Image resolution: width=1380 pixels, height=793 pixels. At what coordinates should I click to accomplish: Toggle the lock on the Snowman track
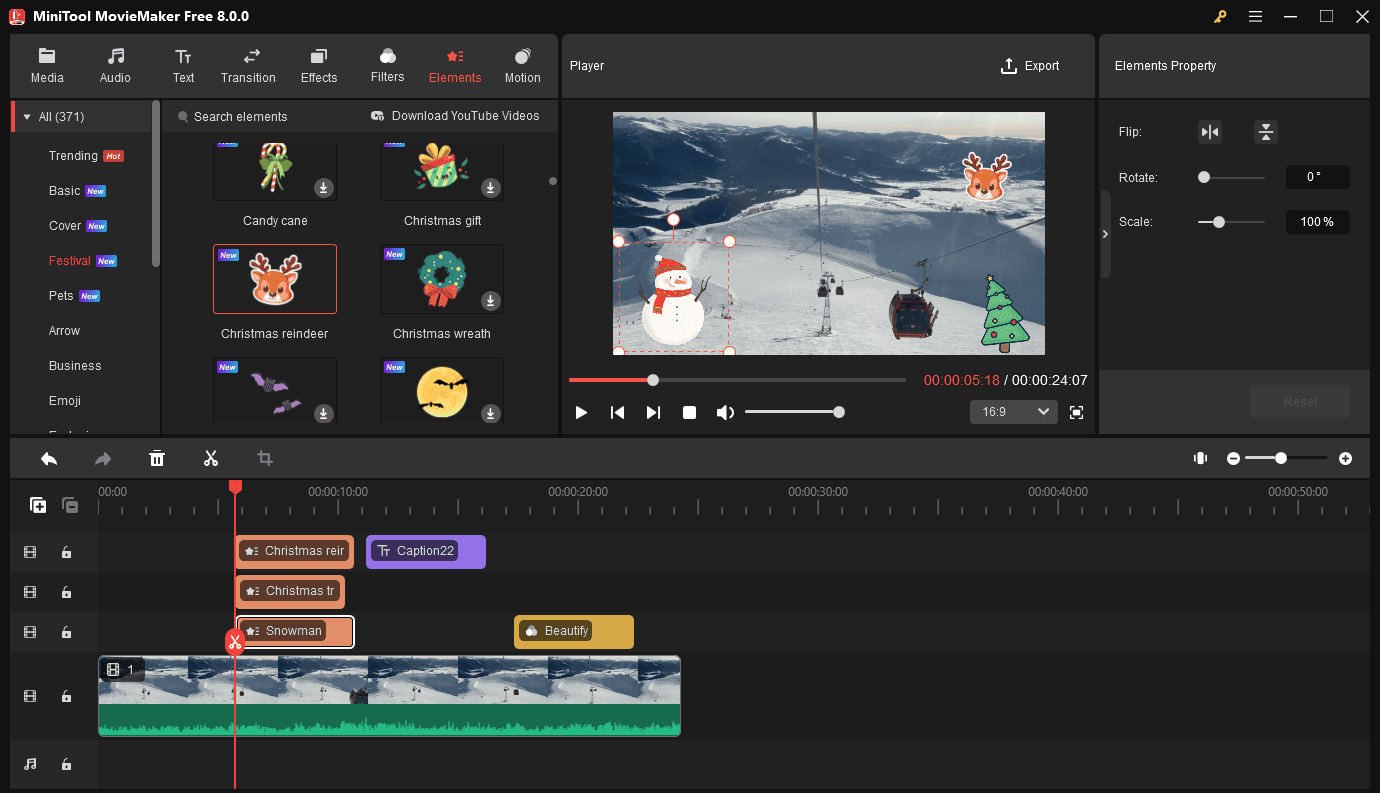[x=66, y=632]
